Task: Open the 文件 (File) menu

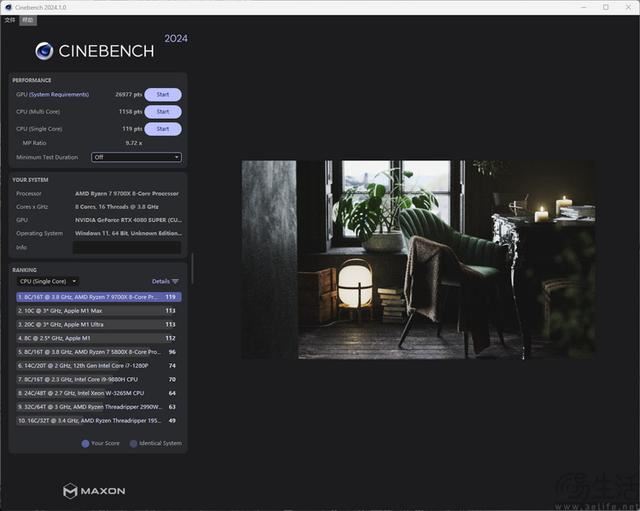Action: point(10,19)
